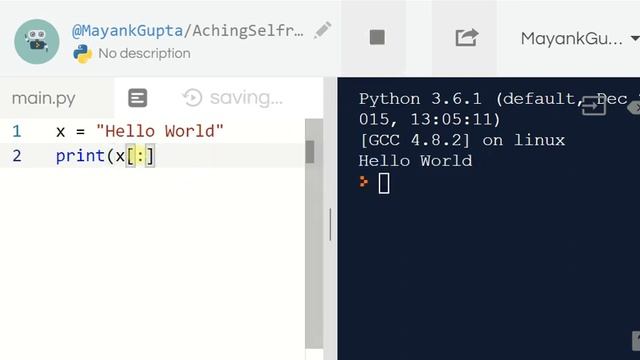Click the Hello World console output
Viewport: 640px width, 360px height.
[415, 161]
